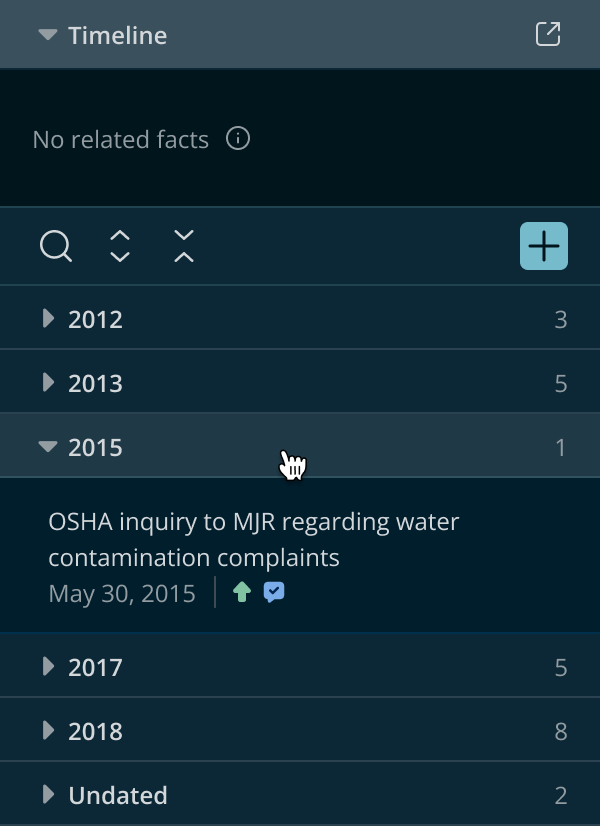Open the Timeline in a new window
The width and height of the screenshot is (600, 826).
[x=548, y=34]
